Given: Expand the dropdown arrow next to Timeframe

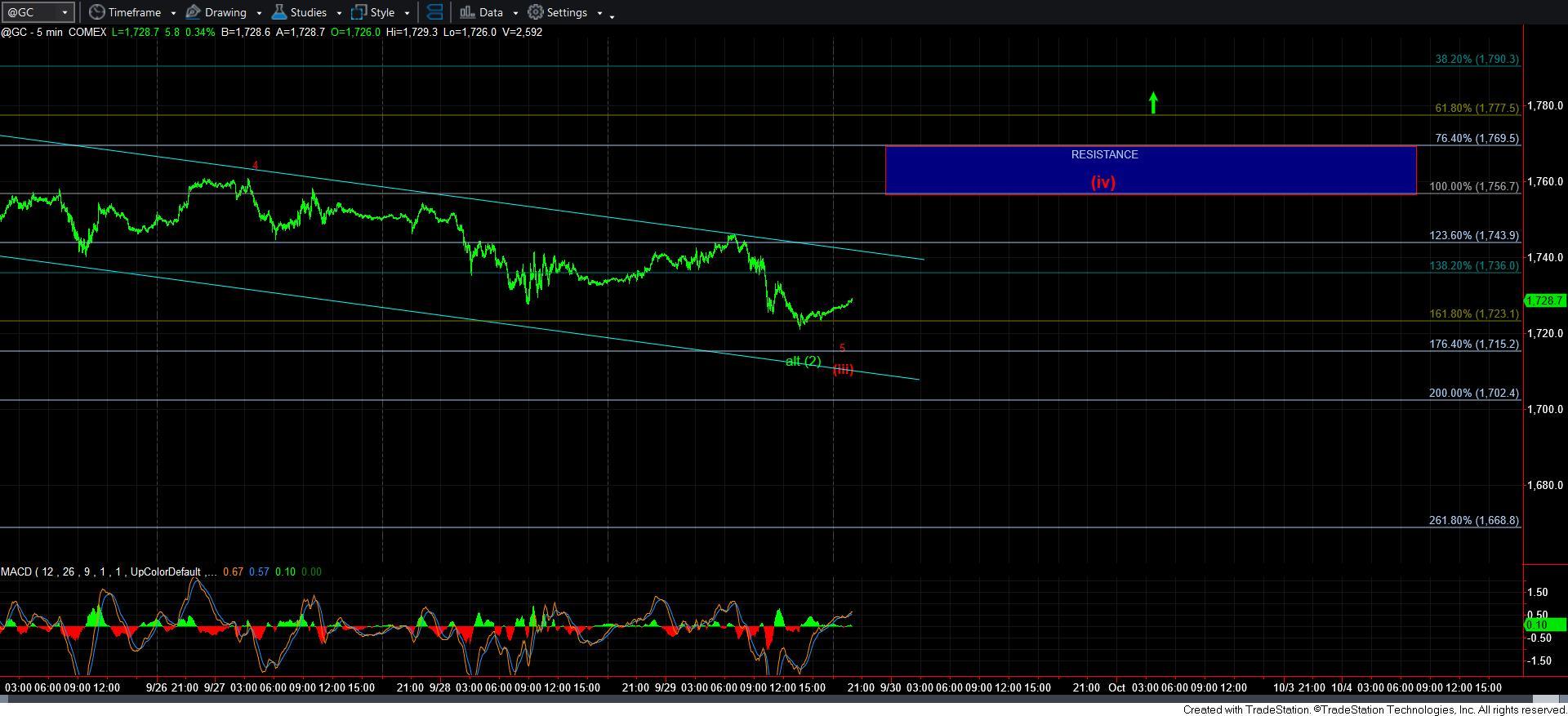Looking at the screenshot, I should pos(173,13).
